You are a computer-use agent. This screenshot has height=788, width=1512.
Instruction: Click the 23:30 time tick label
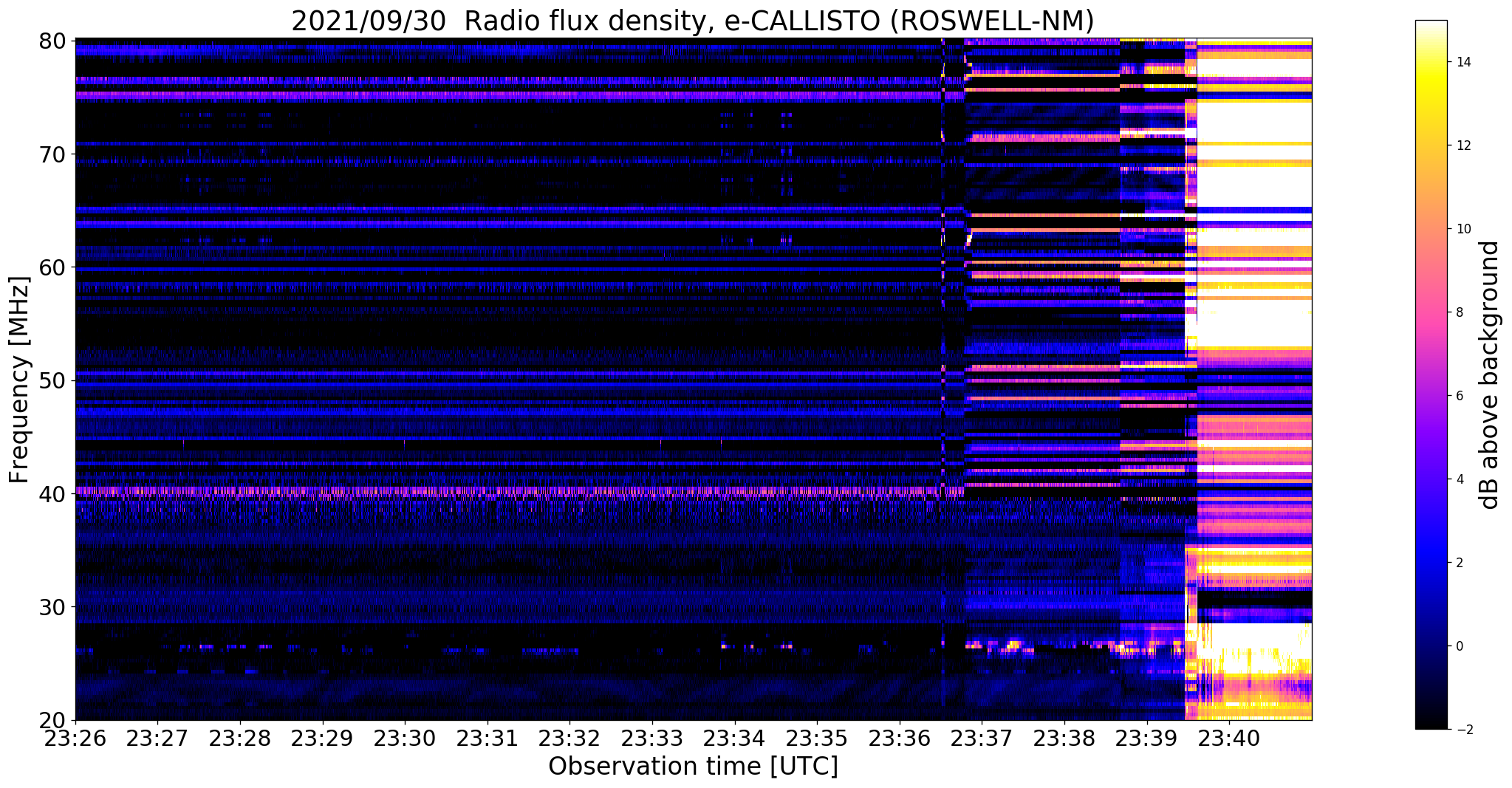pyautogui.click(x=405, y=739)
